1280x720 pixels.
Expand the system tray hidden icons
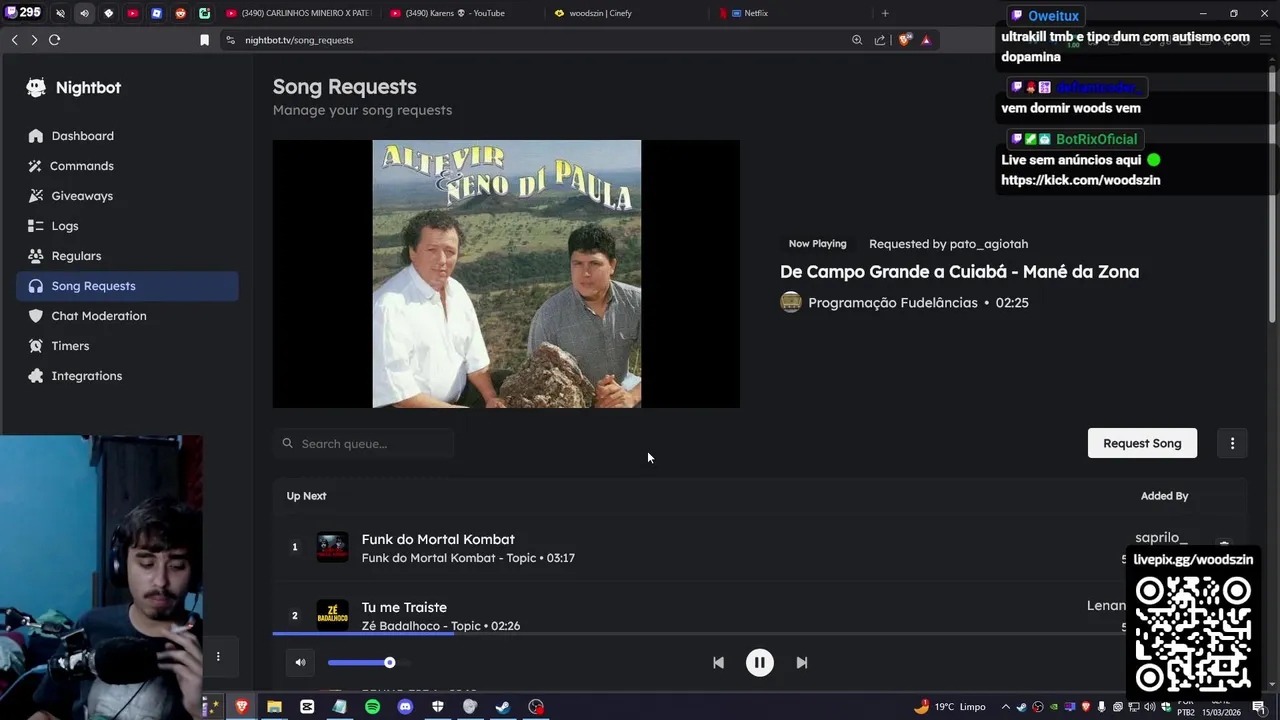pyautogui.click(x=1006, y=707)
